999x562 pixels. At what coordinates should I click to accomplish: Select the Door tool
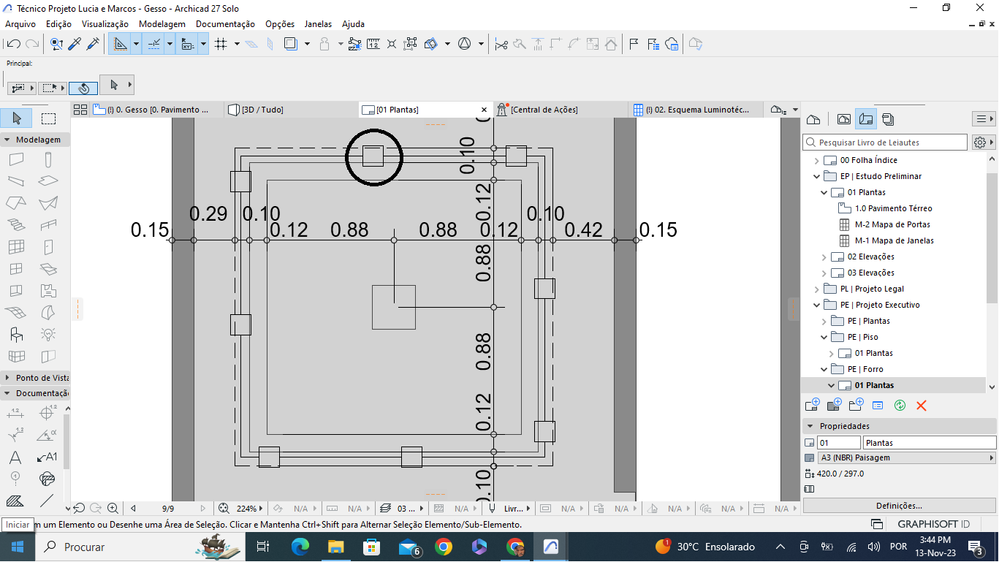point(48,247)
